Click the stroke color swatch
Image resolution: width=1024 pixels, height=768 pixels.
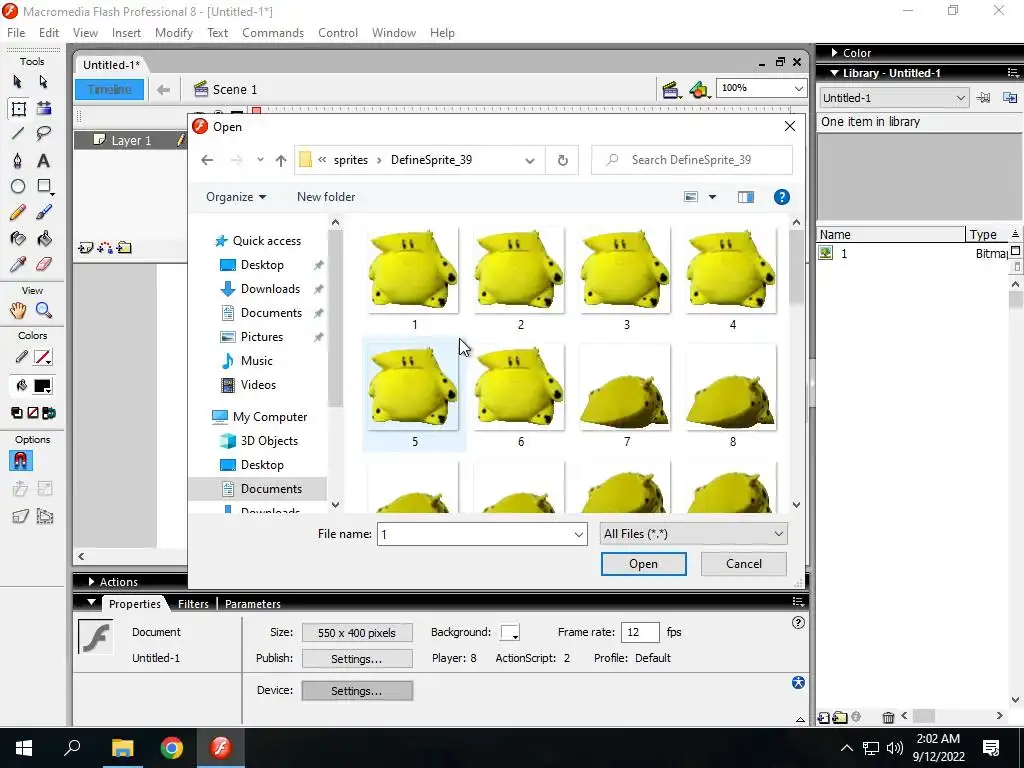point(42,357)
